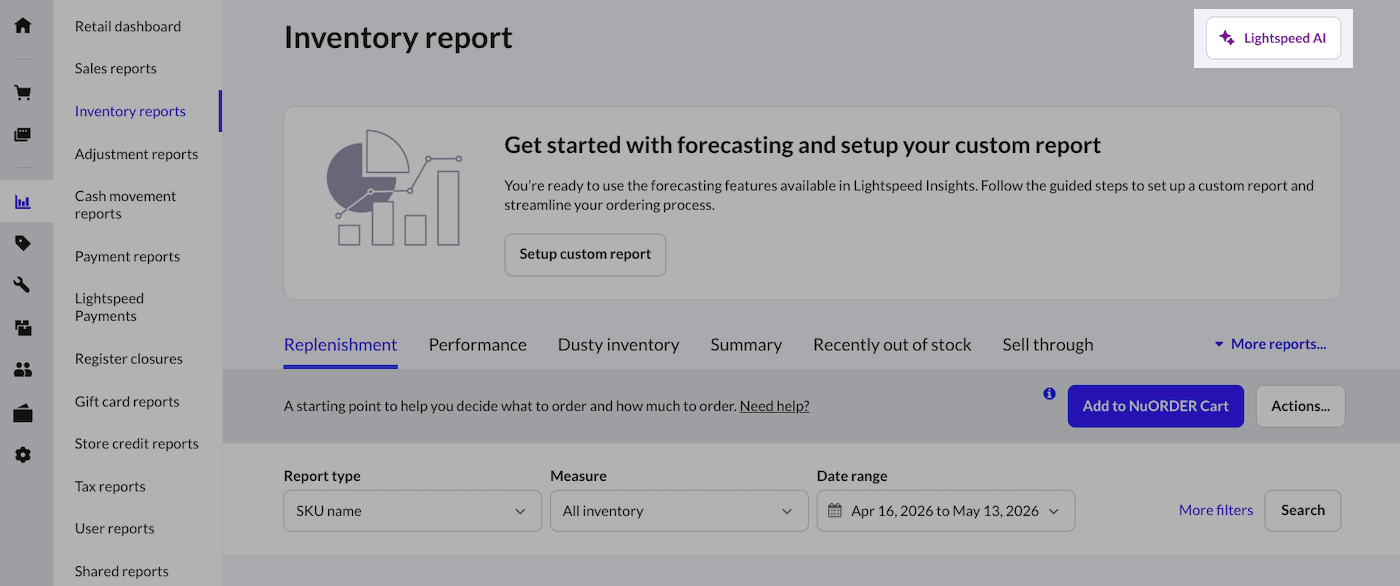Image resolution: width=1400 pixels, height=586 pixels.
Task: Open the price tag catalog icon
Action: pyautogui.click(x=22, y=243)
